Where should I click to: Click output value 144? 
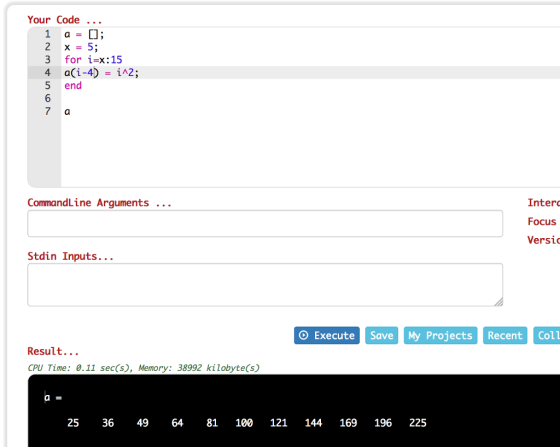[313, 423]
